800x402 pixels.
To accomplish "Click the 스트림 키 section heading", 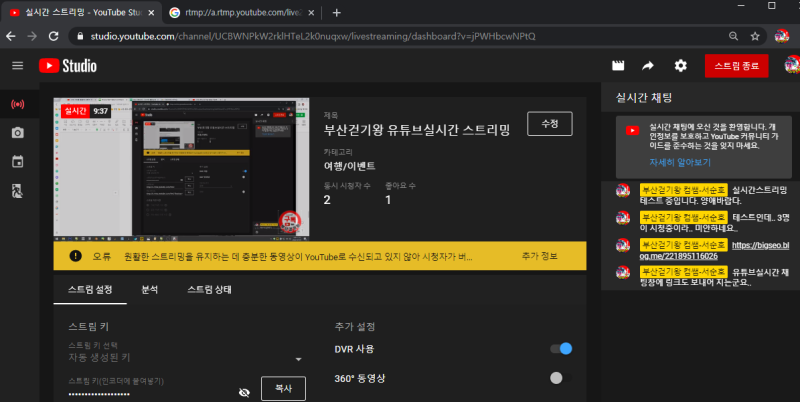I will (x=88, y=326).
